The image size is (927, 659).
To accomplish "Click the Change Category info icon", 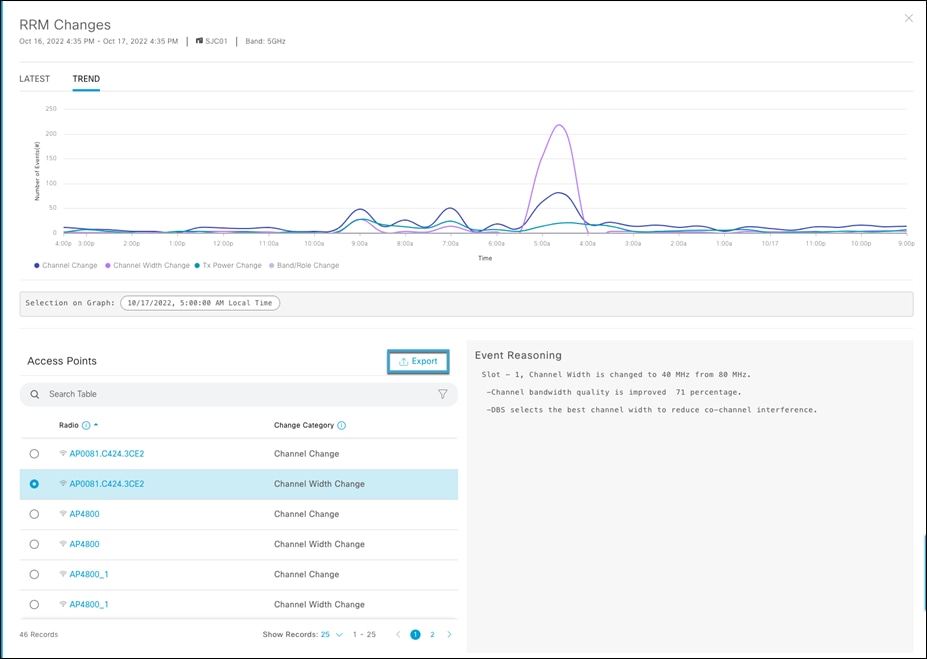I will [341, 426].
